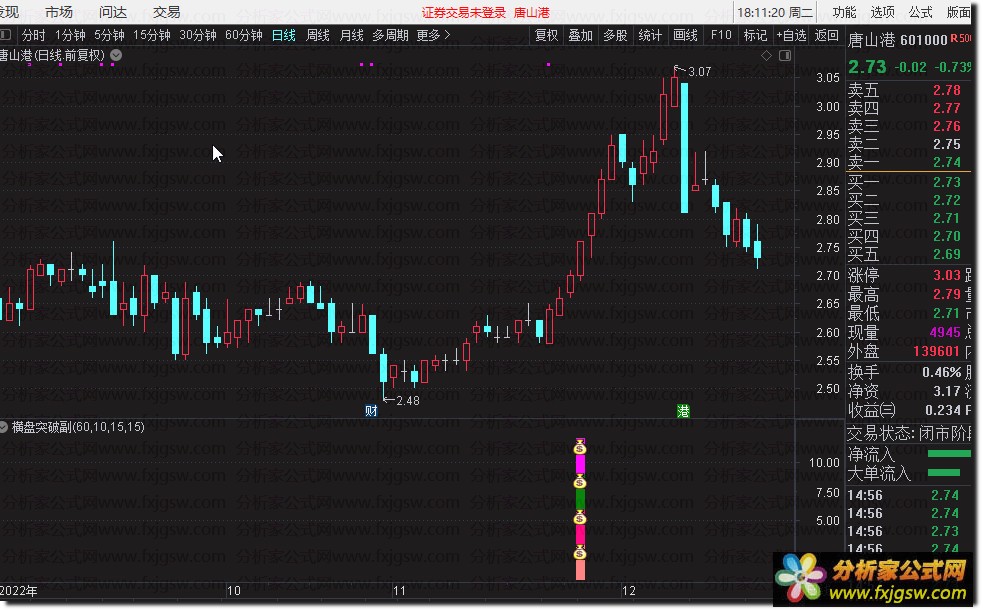Click the 换手 0.46% value

(x=942, y=372)
